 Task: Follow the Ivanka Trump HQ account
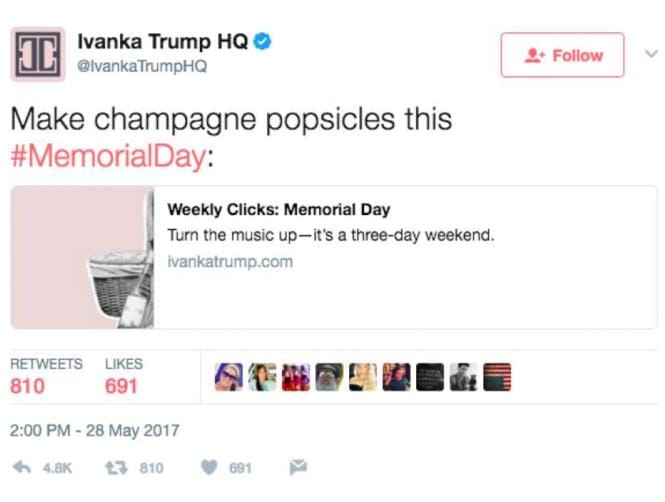click(x=562, y=55)
